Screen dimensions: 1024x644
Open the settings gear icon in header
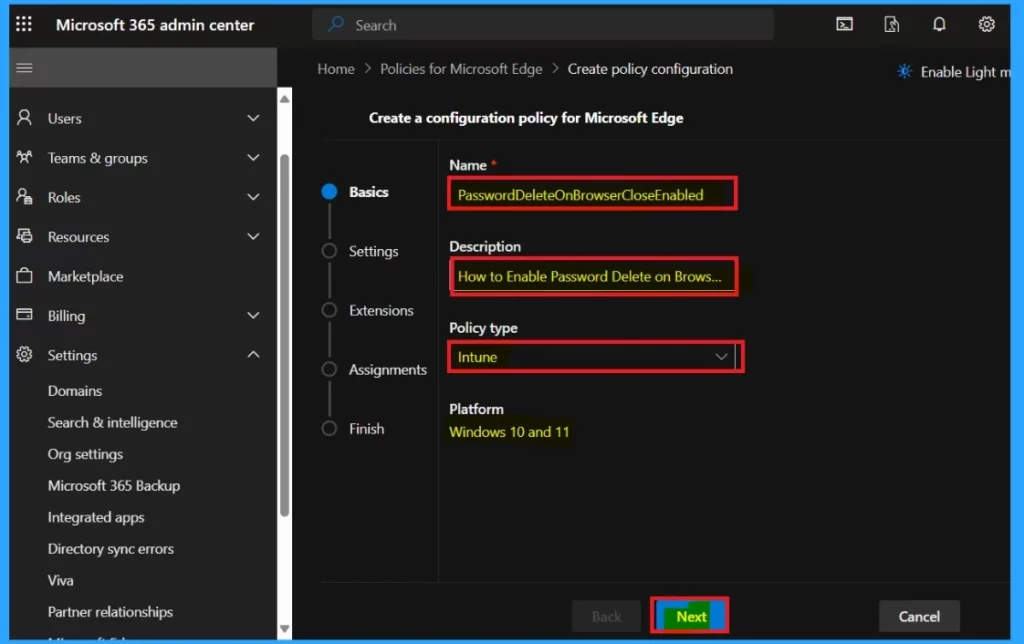[x=986, y=25]
